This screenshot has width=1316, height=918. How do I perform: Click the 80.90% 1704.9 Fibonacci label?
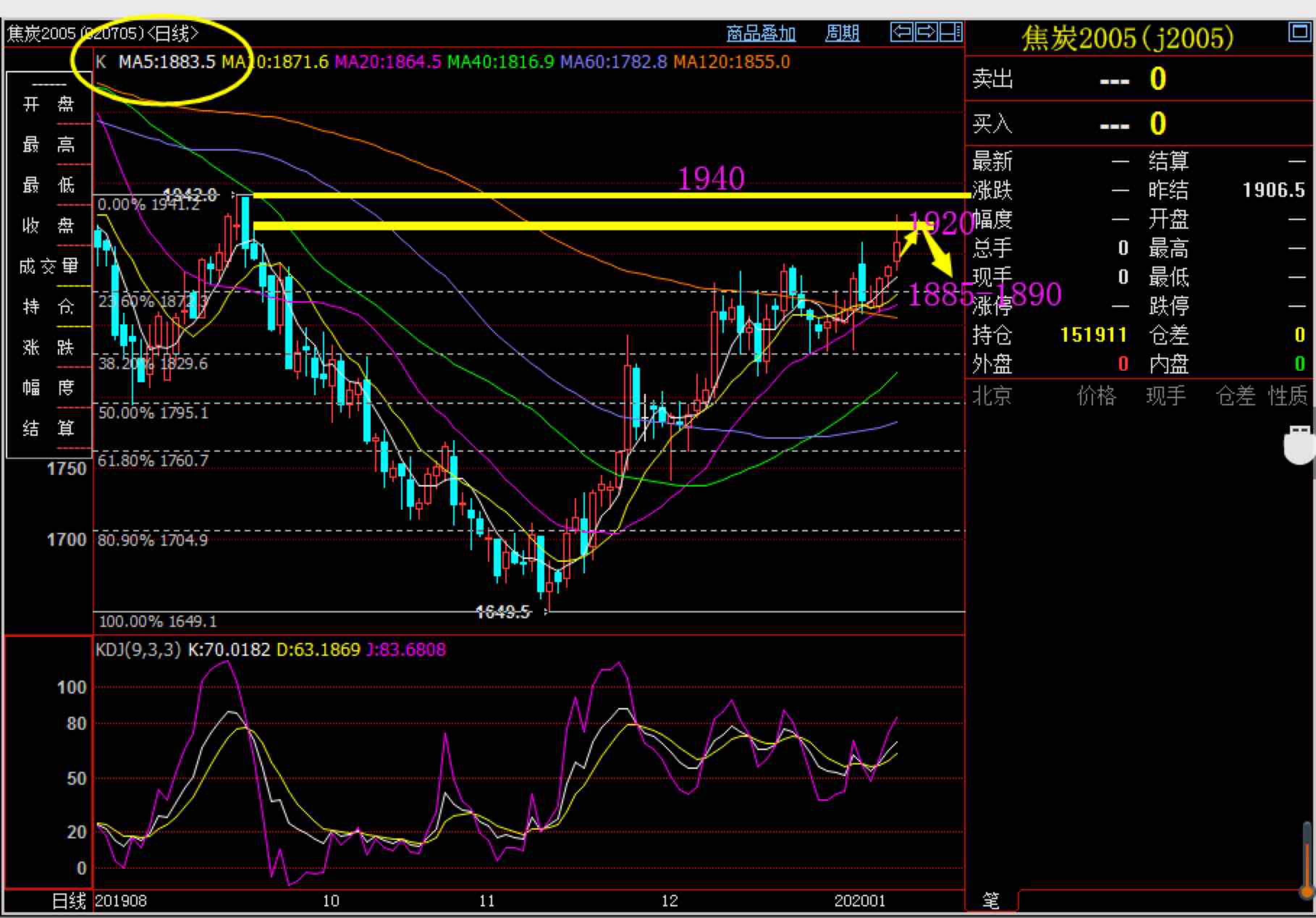[x=152, y=540]
